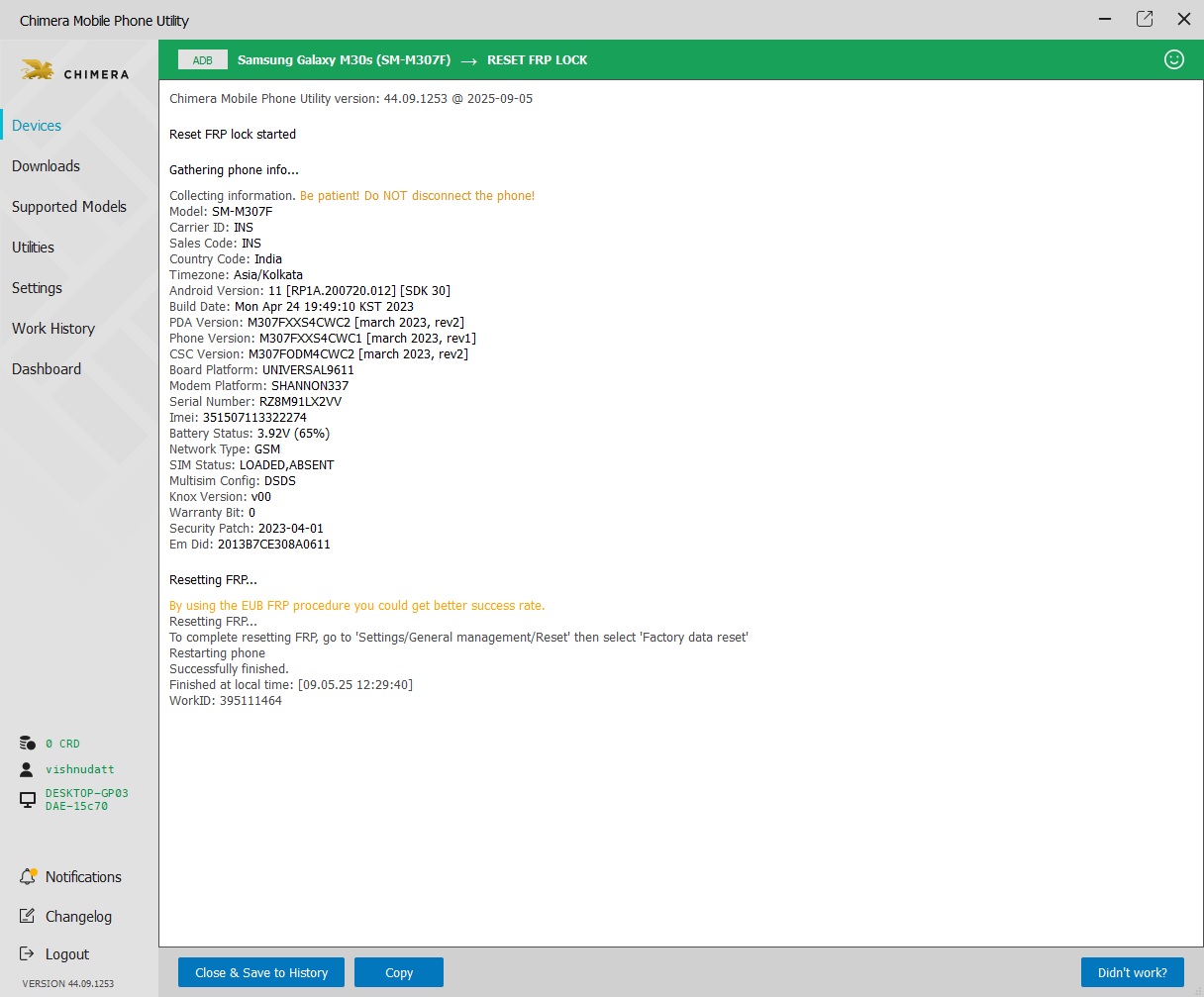The image size is (1204, 997).
Task: Open Notifications panel
Action: [83, 877]
